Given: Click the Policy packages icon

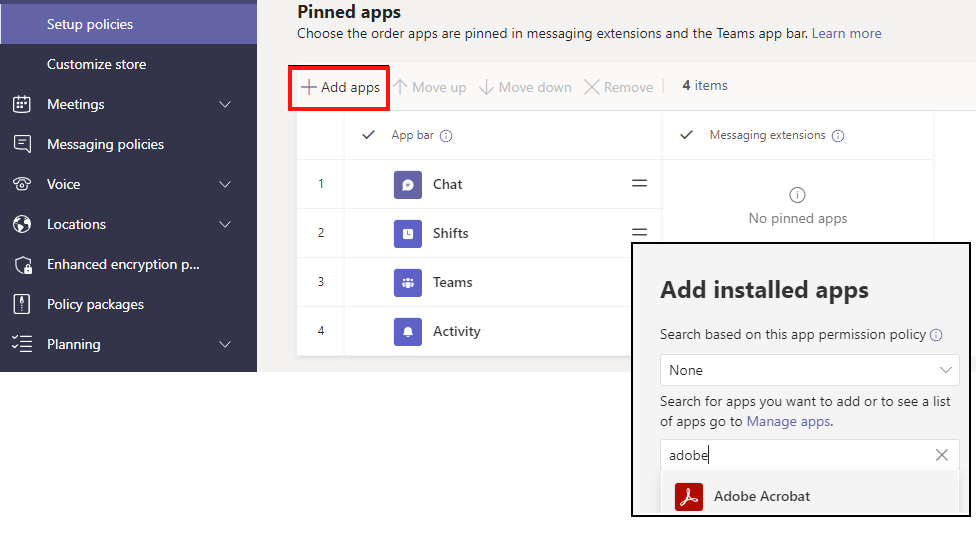Looking at the screenshot, I should pos(22,304).
